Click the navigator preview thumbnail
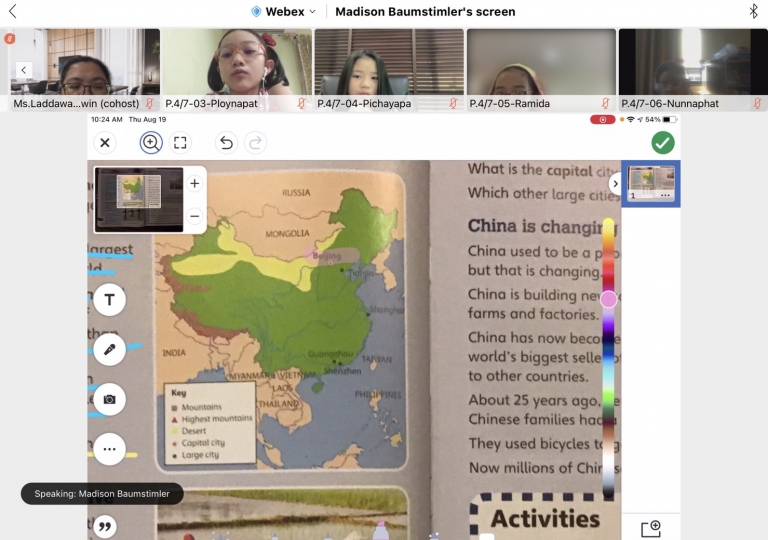The image size is (768, 540). (139, 199)
